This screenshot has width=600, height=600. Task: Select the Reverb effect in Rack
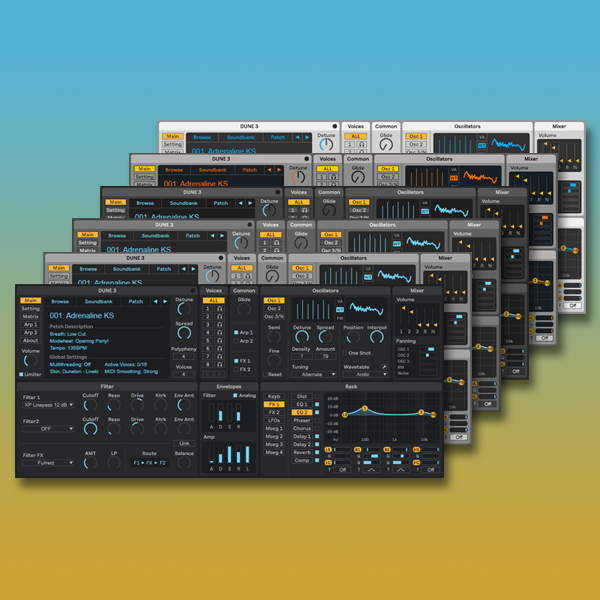click(x=302, y=452)
